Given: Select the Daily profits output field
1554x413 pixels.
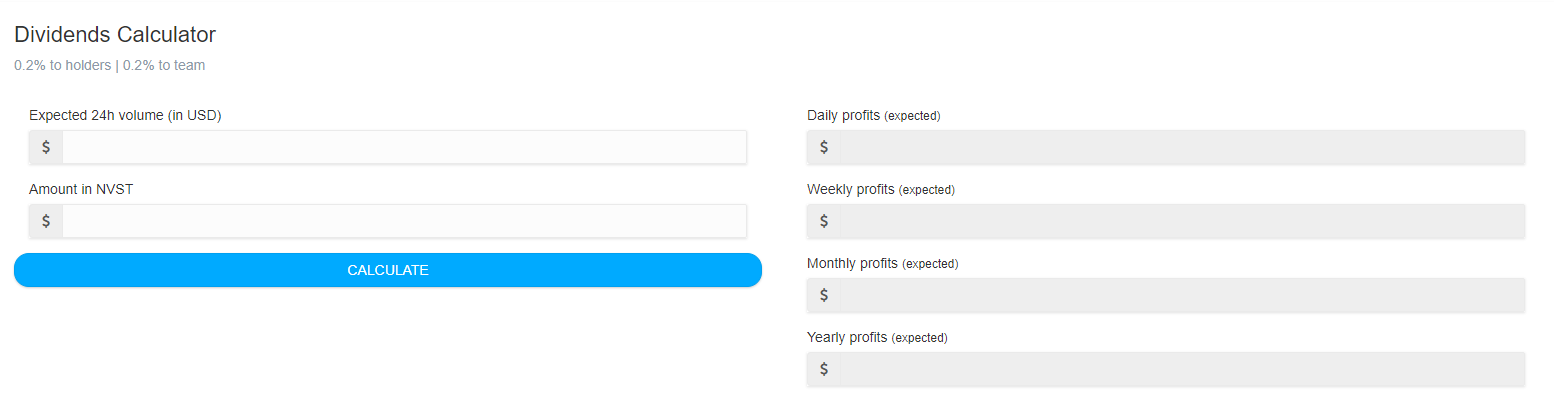Looking at the screenshot, I should 1182,147.
